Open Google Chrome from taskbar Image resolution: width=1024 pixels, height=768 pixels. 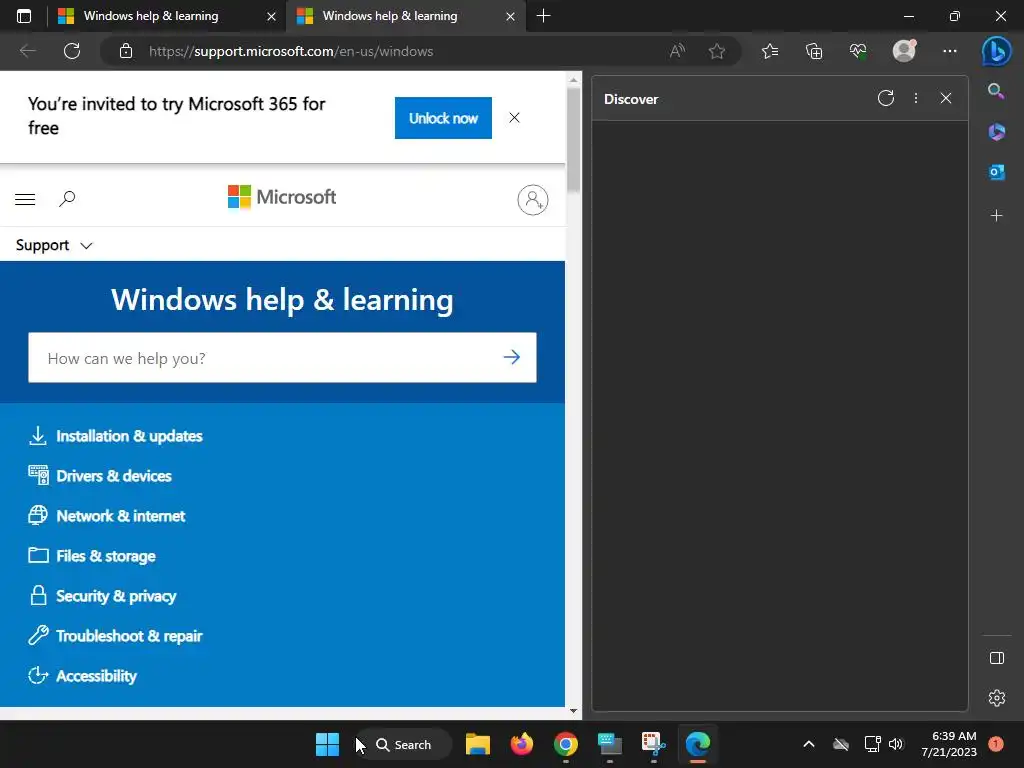[566, 744]
